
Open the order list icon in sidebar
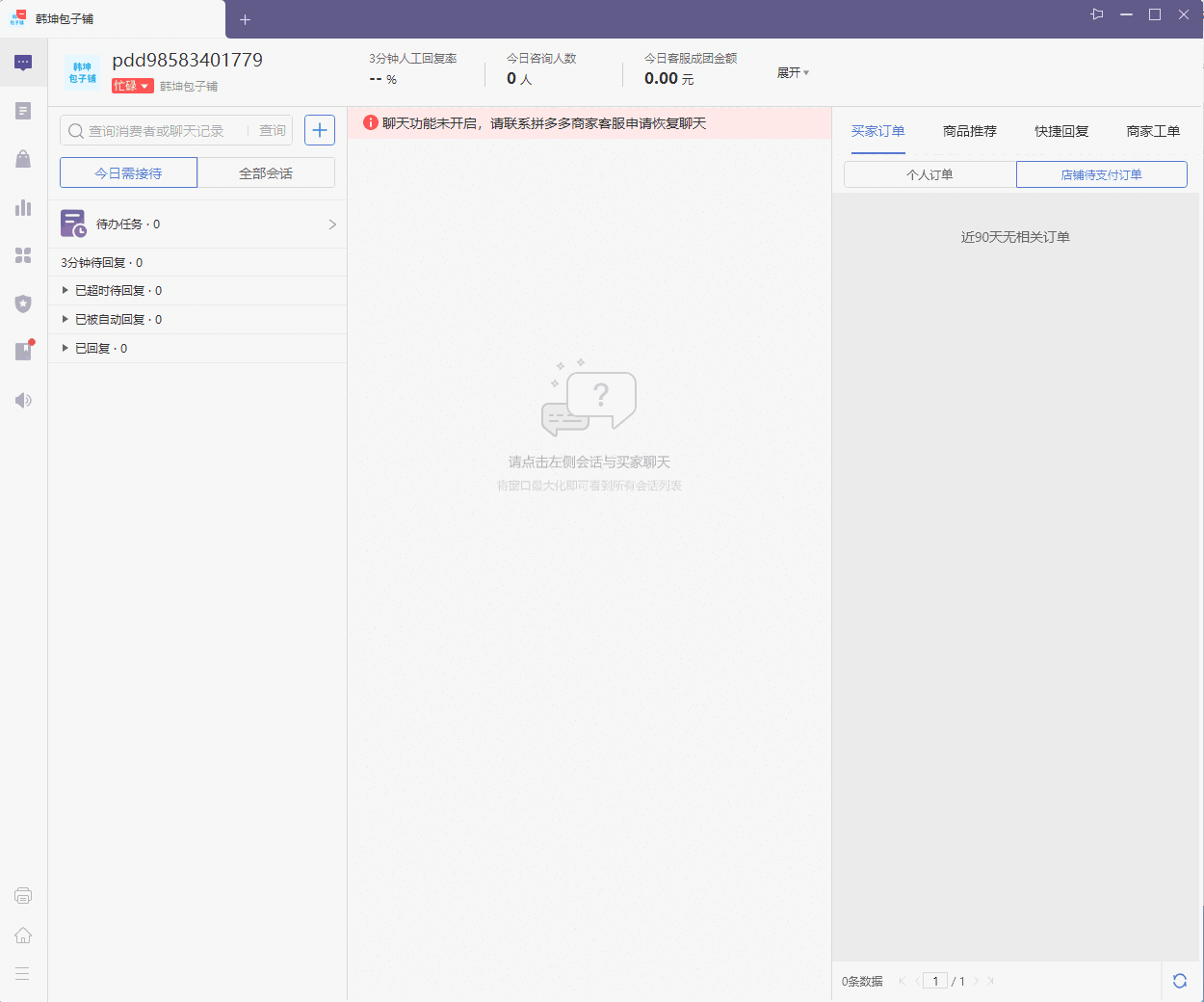pyautogui.click(x=22, y=111)
